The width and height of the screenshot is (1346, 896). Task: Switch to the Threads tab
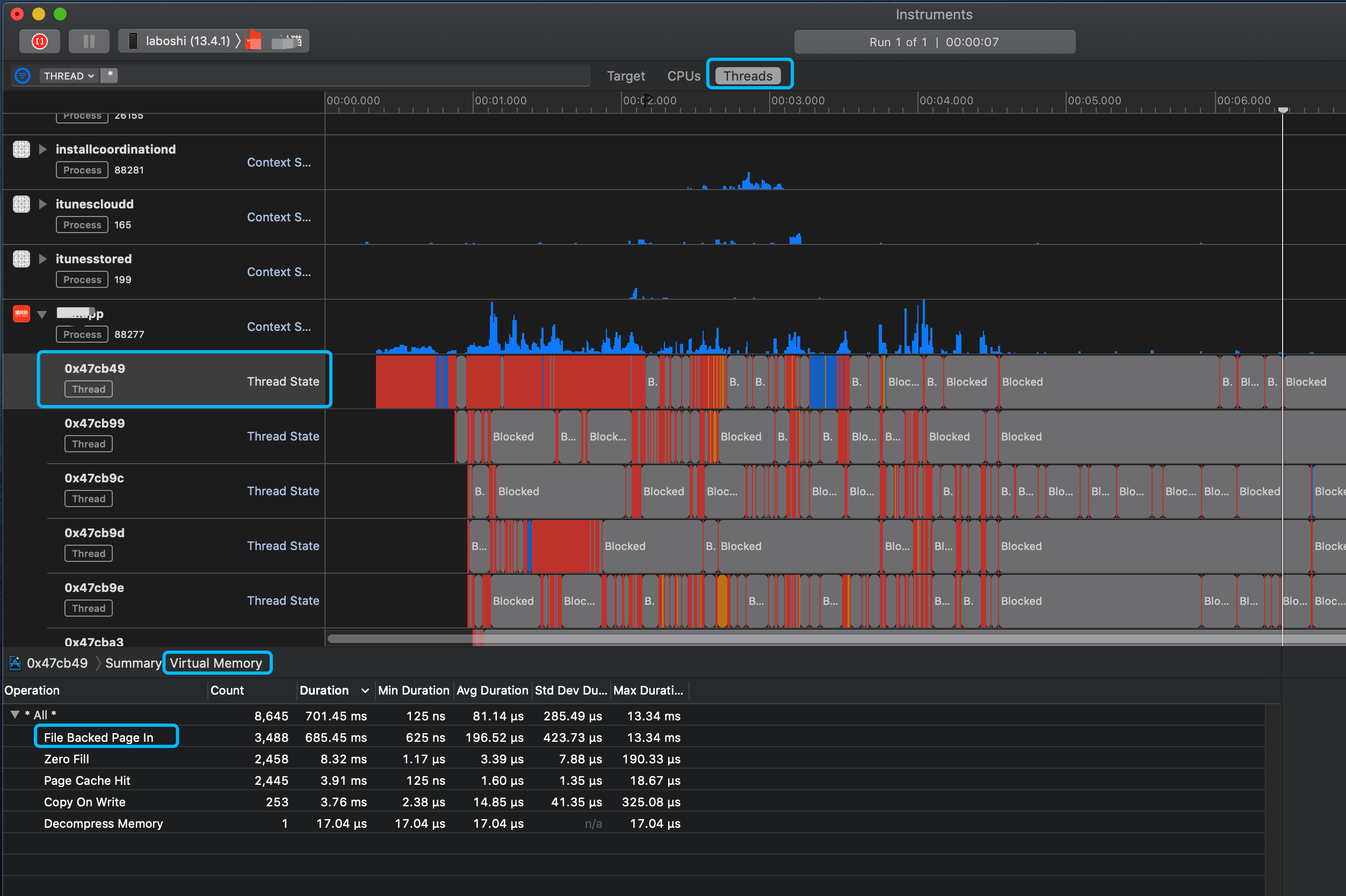click(x=748, y=76)
